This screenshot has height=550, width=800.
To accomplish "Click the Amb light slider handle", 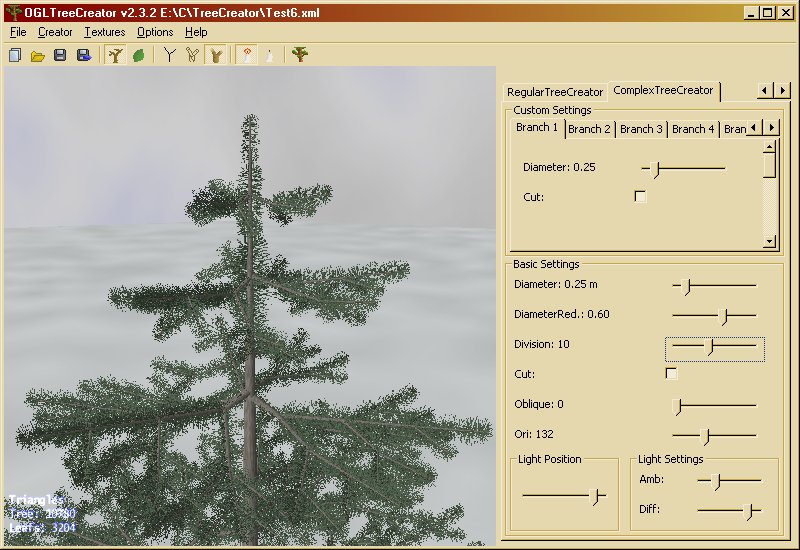I will 716,481.
